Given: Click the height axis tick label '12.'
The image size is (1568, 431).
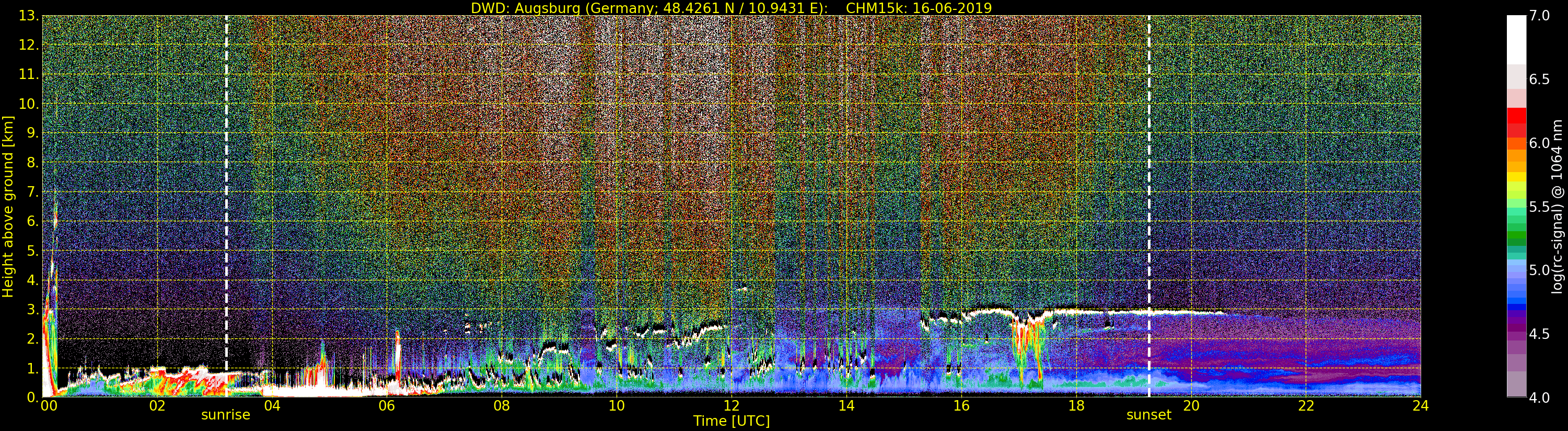Looking at the screenshot, I should point(29,45).
